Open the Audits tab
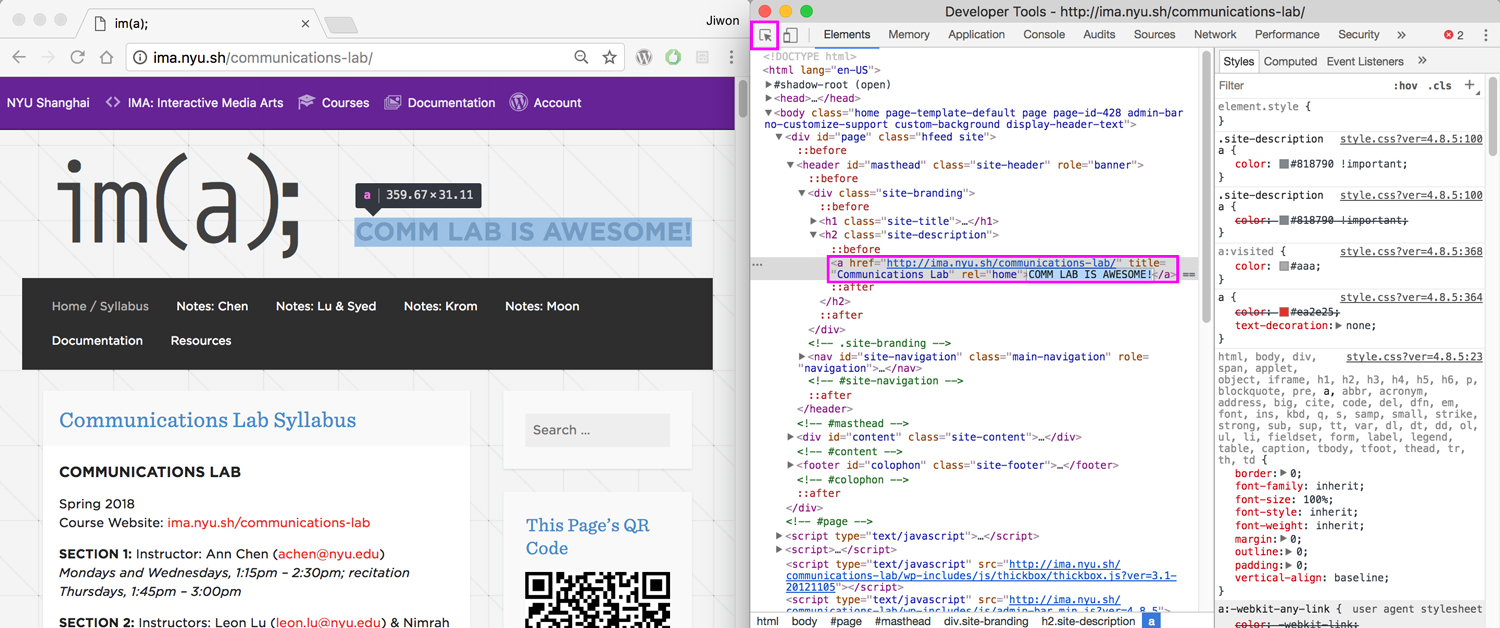 (1099, 35)
